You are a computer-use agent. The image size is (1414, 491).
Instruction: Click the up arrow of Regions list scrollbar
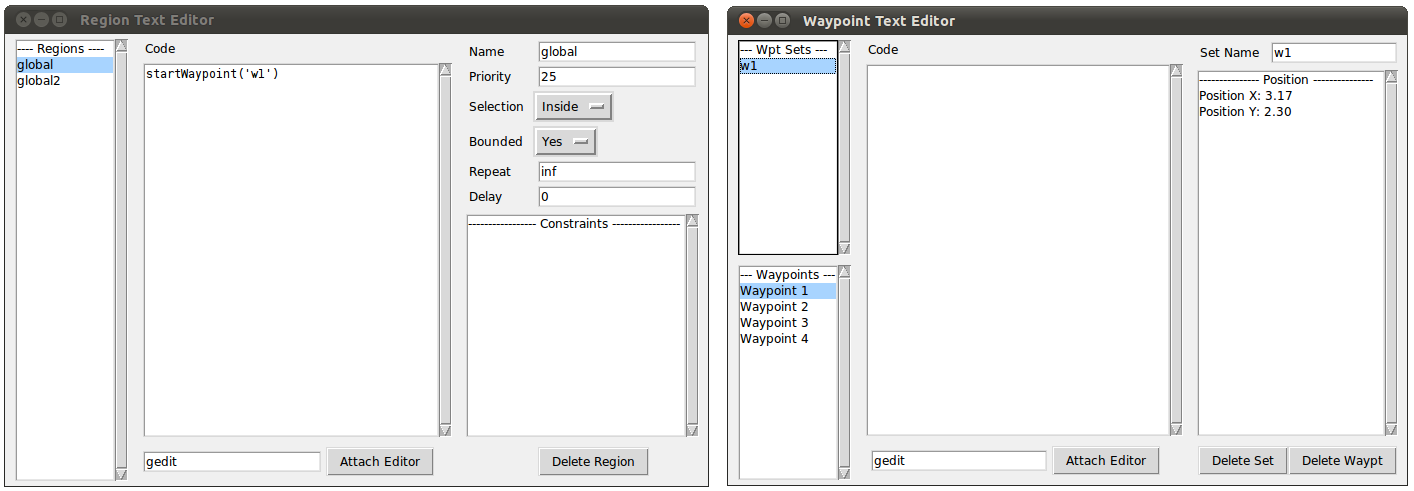[x=122, y=45]
